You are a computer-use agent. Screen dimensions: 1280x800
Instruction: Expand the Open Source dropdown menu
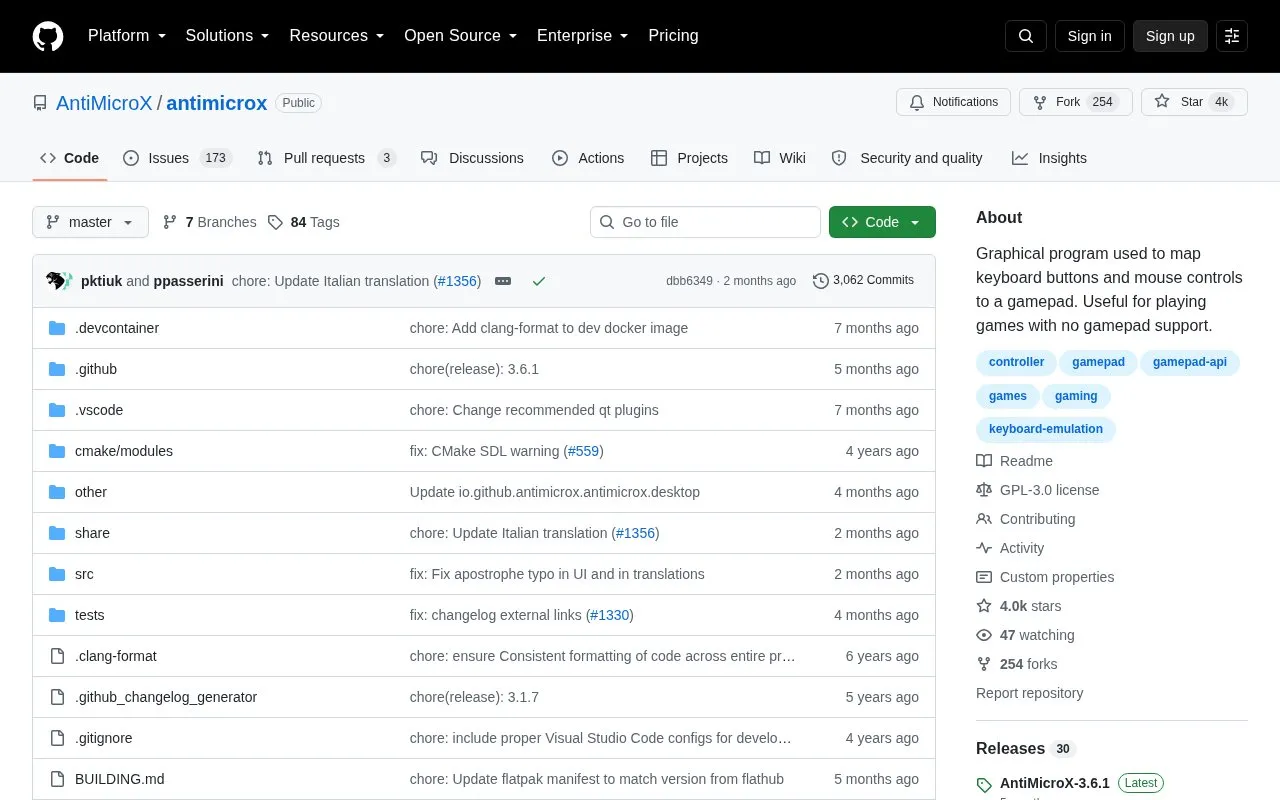461,36
